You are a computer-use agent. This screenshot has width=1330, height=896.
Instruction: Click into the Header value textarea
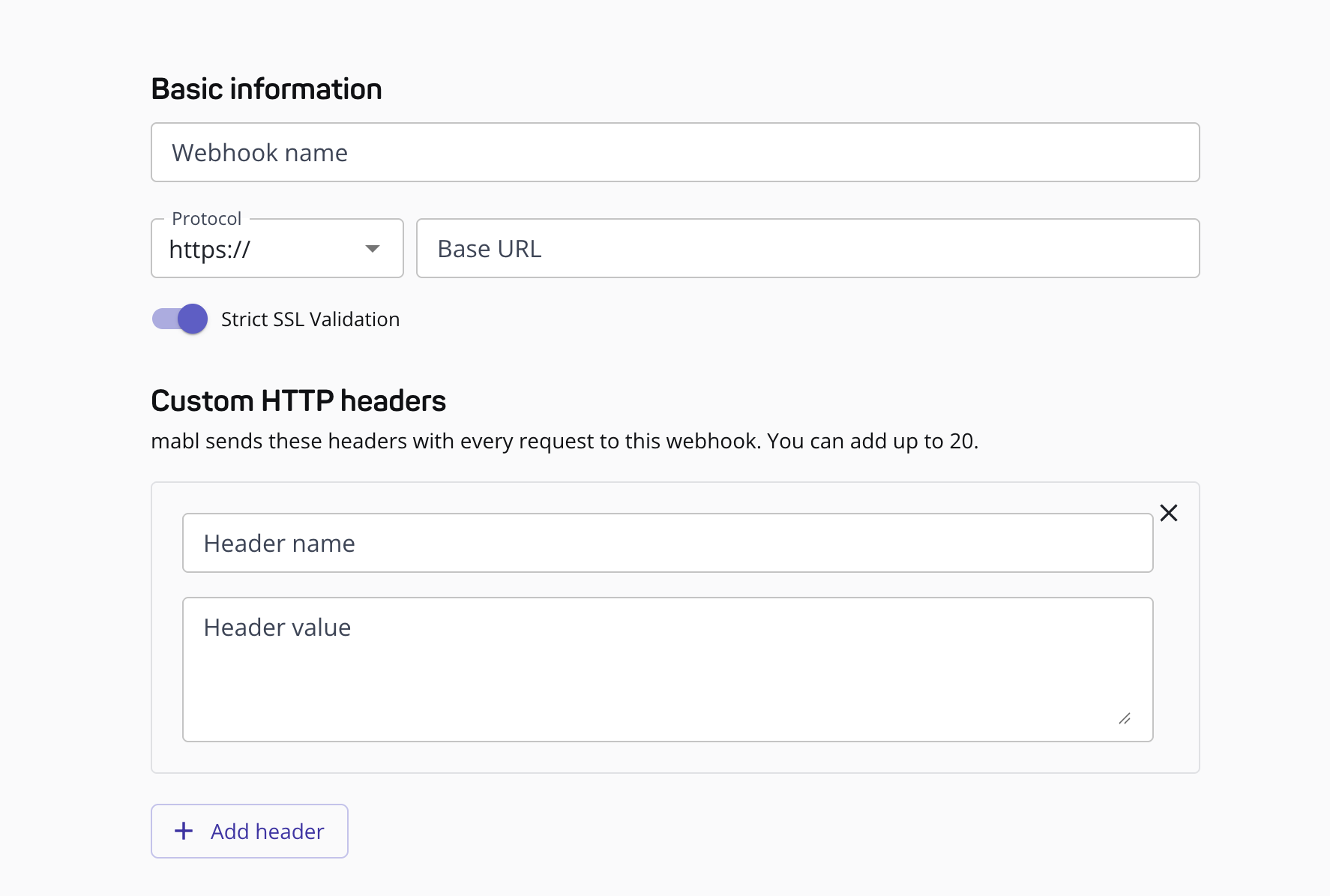[667, 670]
